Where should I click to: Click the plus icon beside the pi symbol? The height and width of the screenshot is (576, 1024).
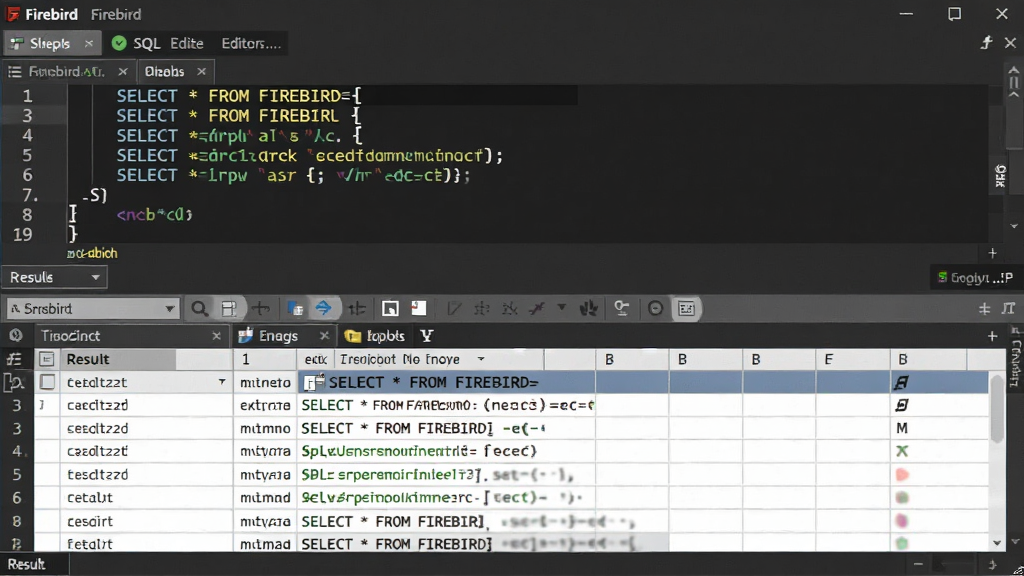coord(984,309)
